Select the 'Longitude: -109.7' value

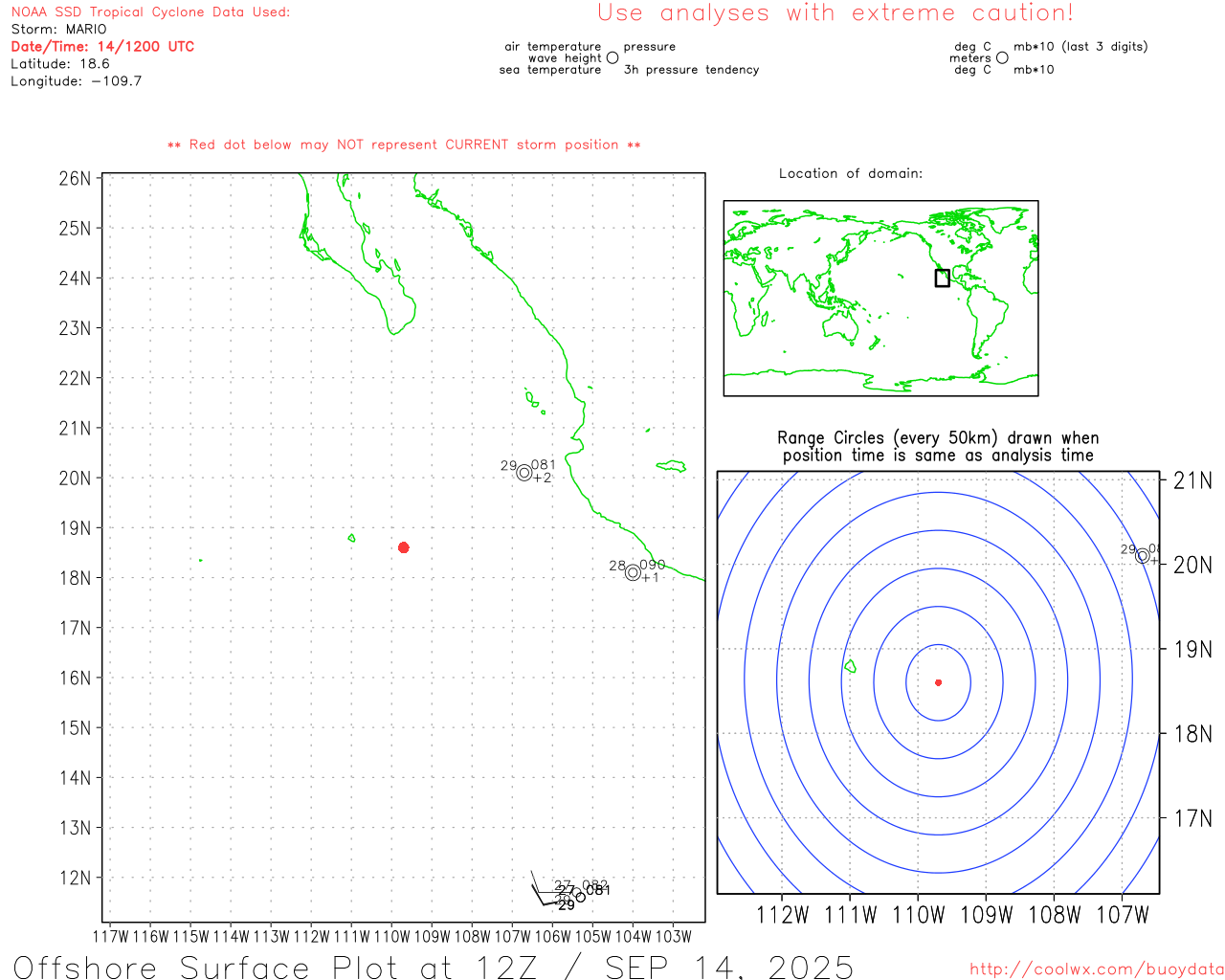77,81
